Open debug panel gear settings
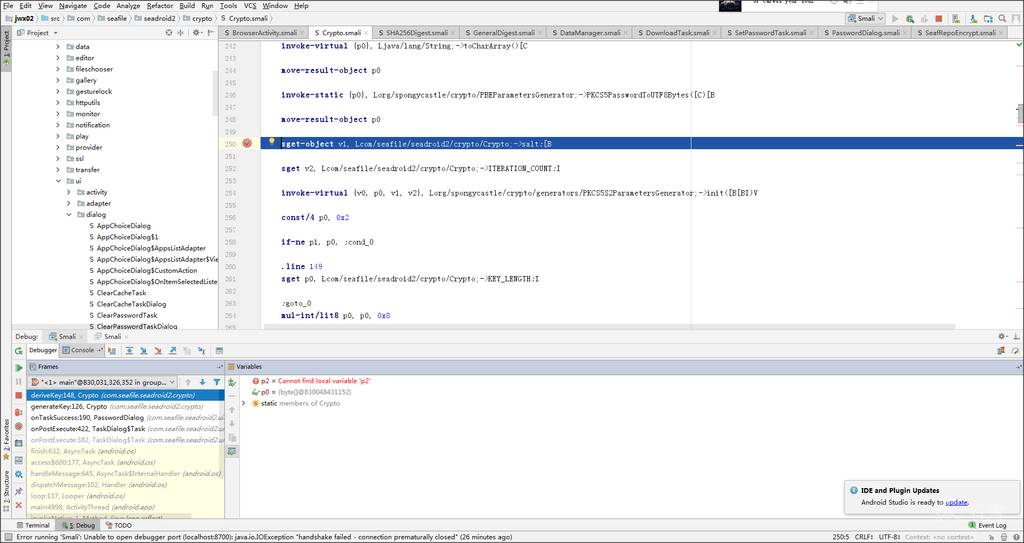Screen dimensions: 1024x543 tap(1002, 336)
